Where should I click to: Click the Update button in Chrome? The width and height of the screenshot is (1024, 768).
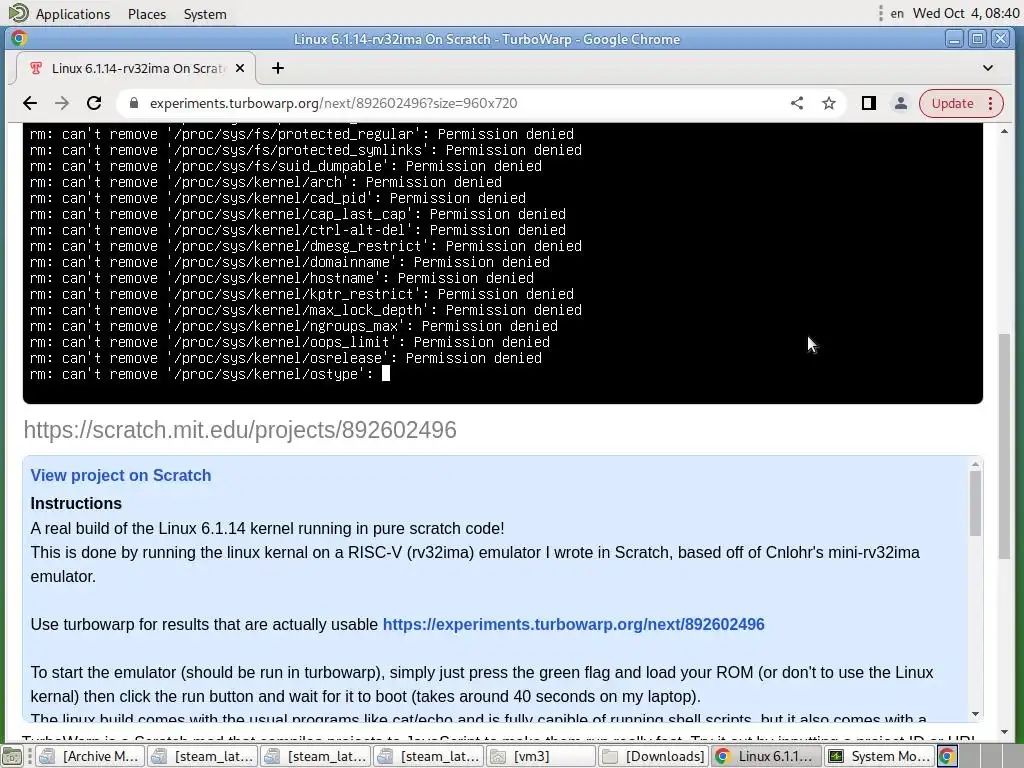point(952,103)
